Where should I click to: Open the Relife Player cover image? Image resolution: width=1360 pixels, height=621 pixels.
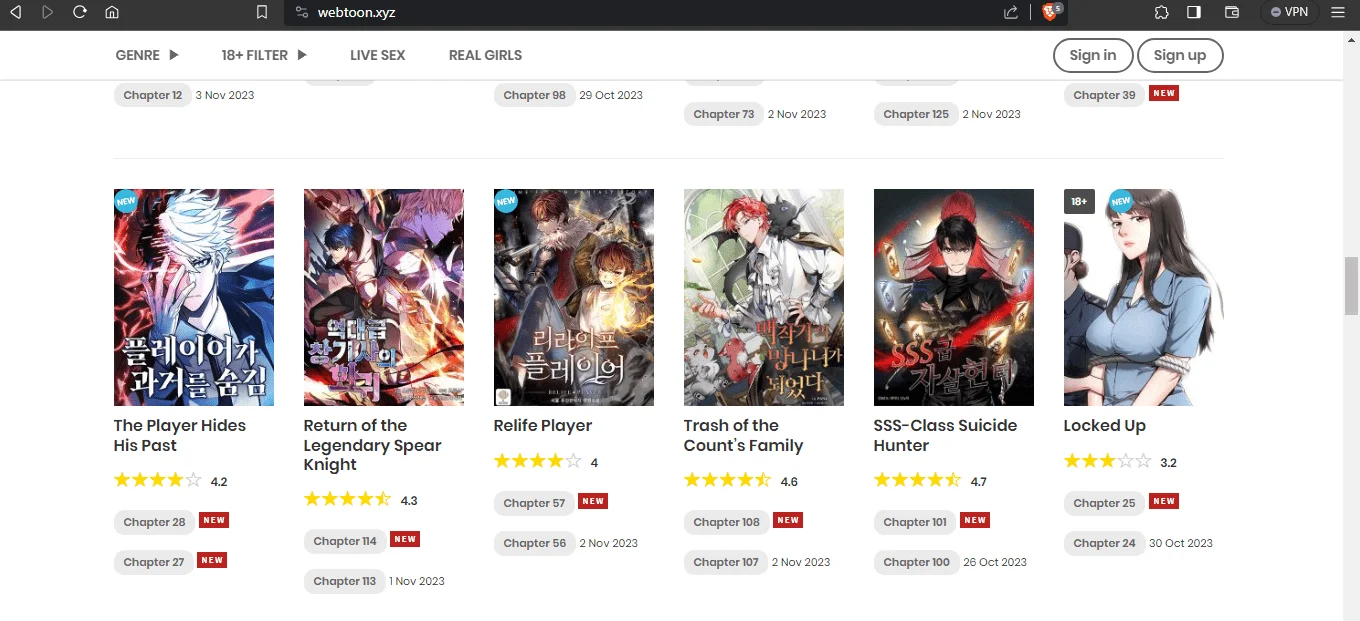[x=574, y=297]
